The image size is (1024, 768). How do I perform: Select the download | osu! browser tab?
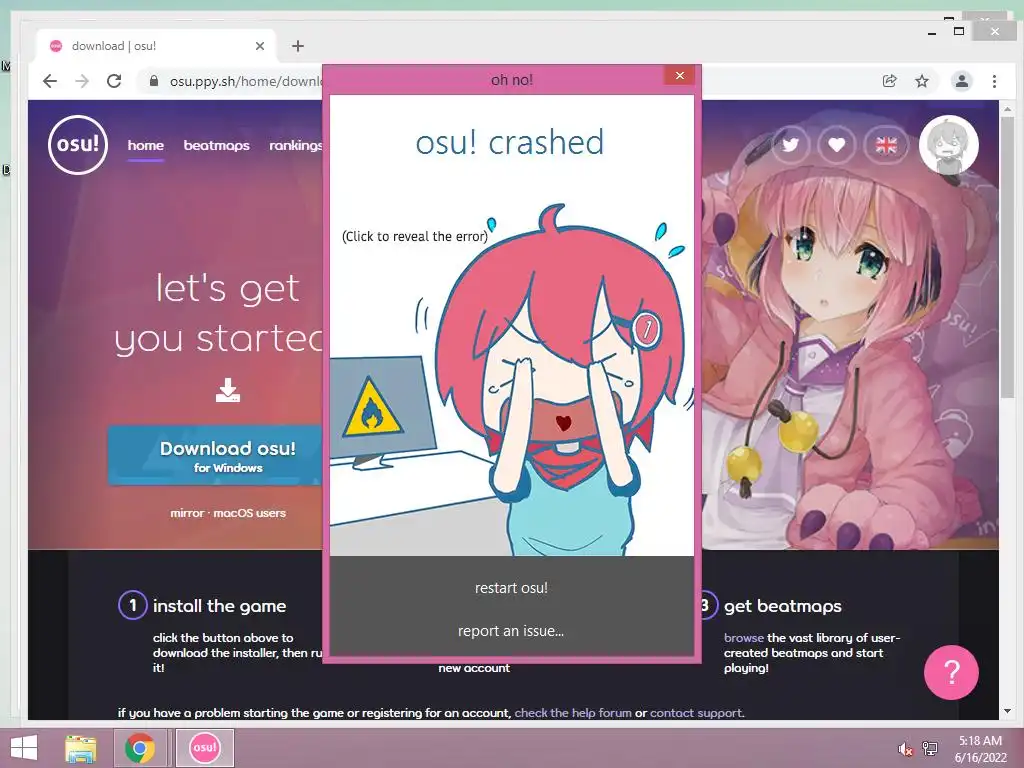click(157, 46)
